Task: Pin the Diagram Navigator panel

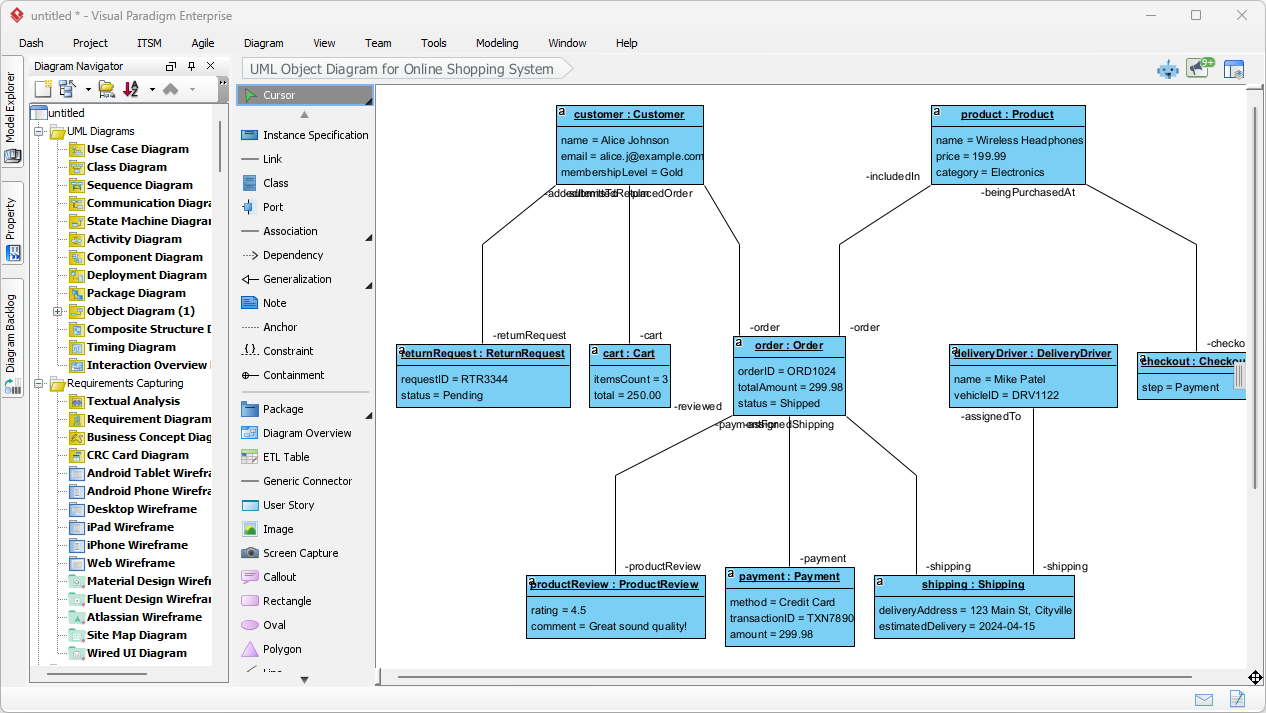Action: tap(190, 66)
